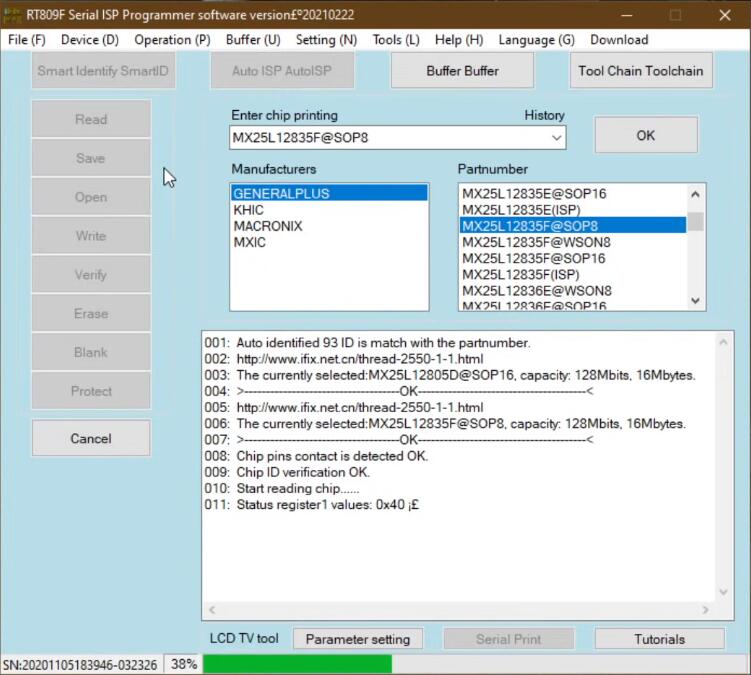Open the Help (H) menu
The width and height of the screenshot is (751, 675).
click(x=459, y=40)
